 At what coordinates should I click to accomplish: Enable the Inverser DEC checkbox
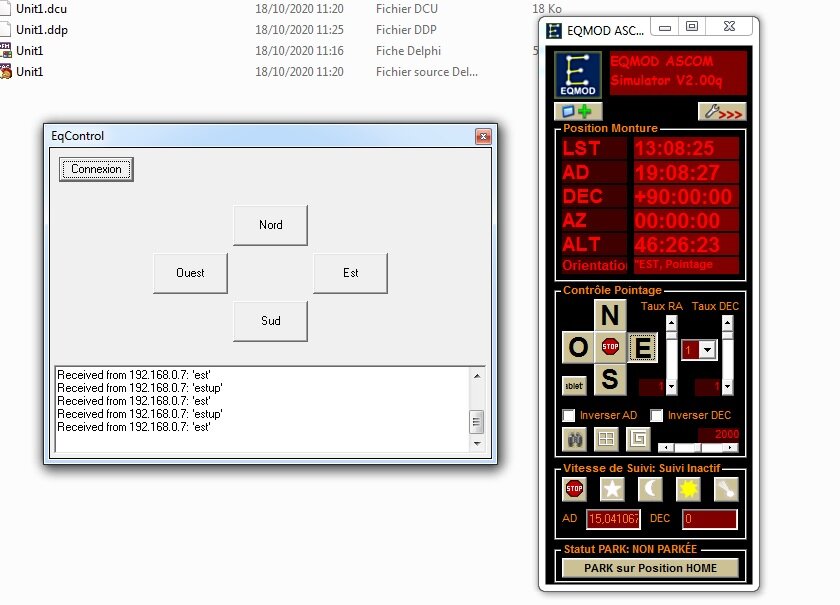(657, 415)
